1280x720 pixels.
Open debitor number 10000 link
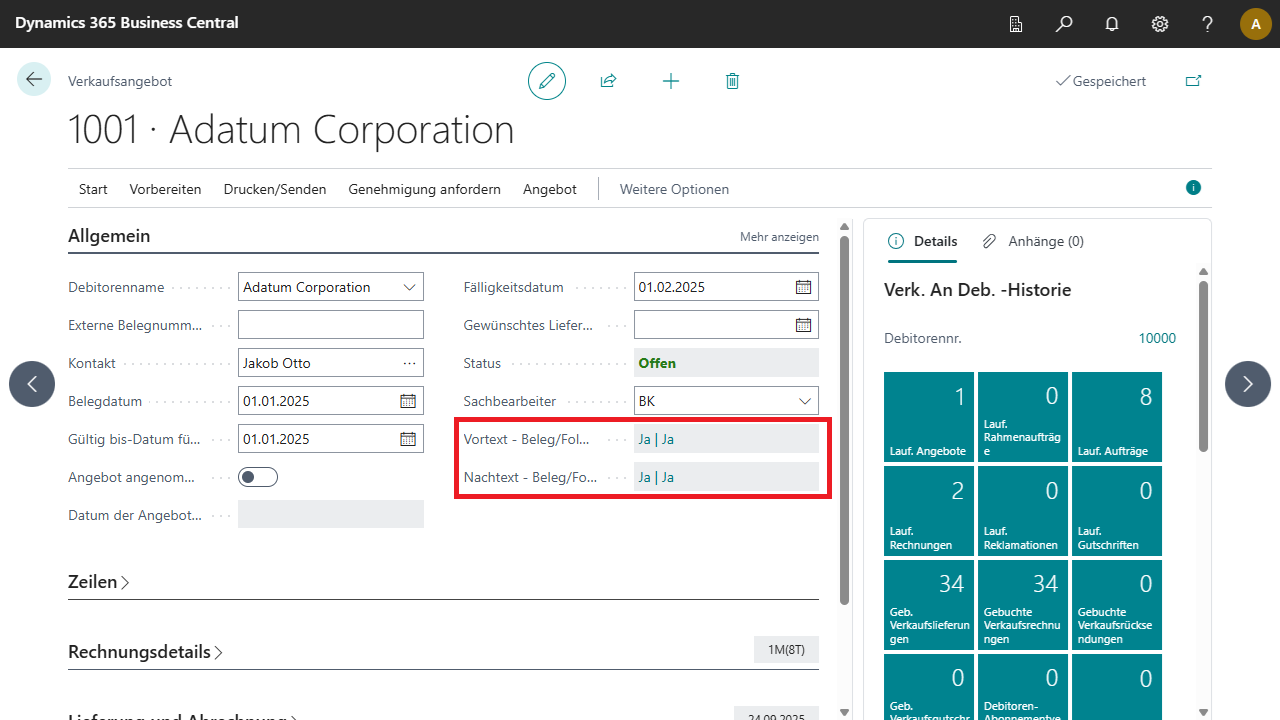point(1157,338)
